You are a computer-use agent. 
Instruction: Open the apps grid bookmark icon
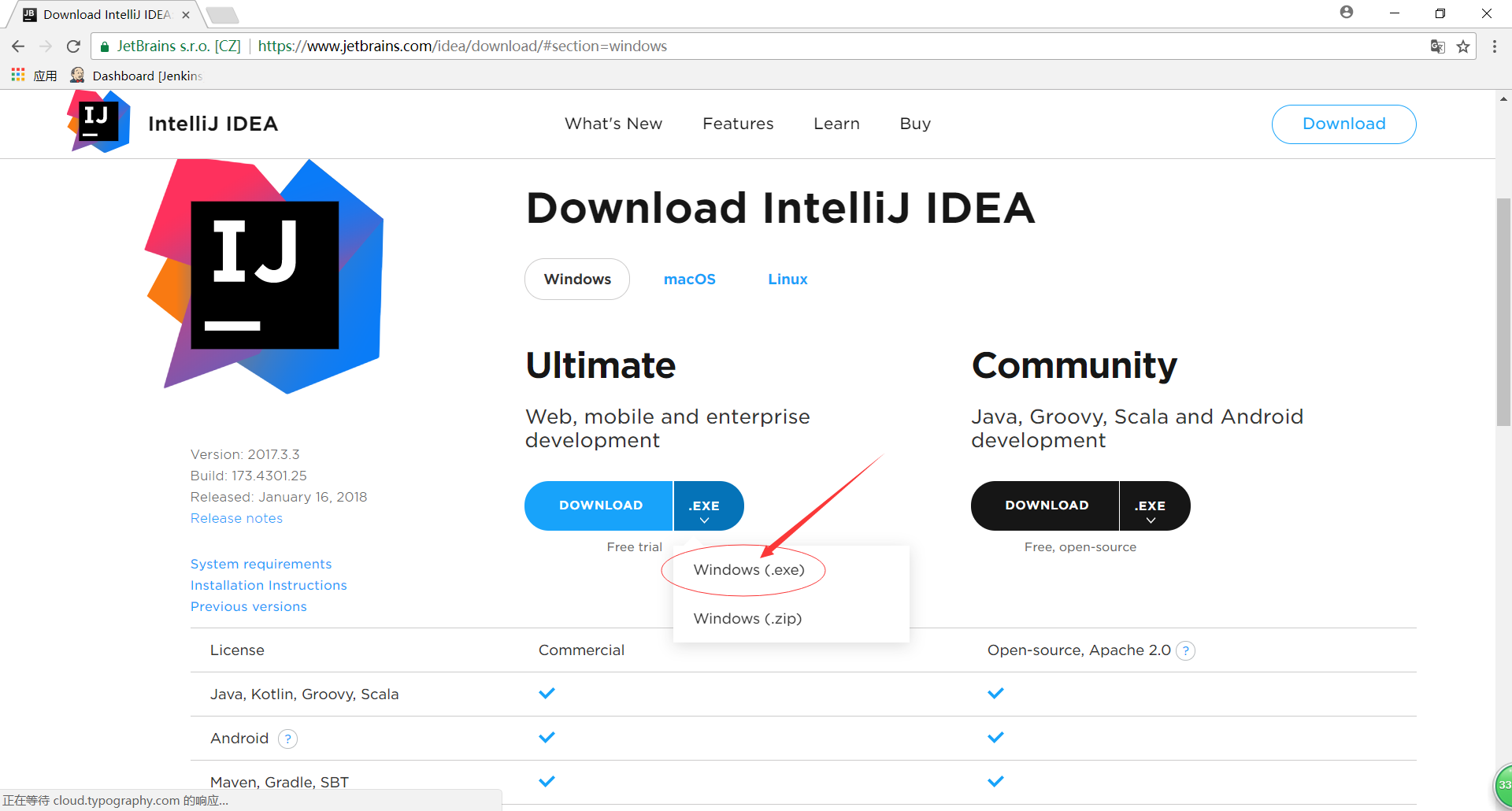click(18, 75)
